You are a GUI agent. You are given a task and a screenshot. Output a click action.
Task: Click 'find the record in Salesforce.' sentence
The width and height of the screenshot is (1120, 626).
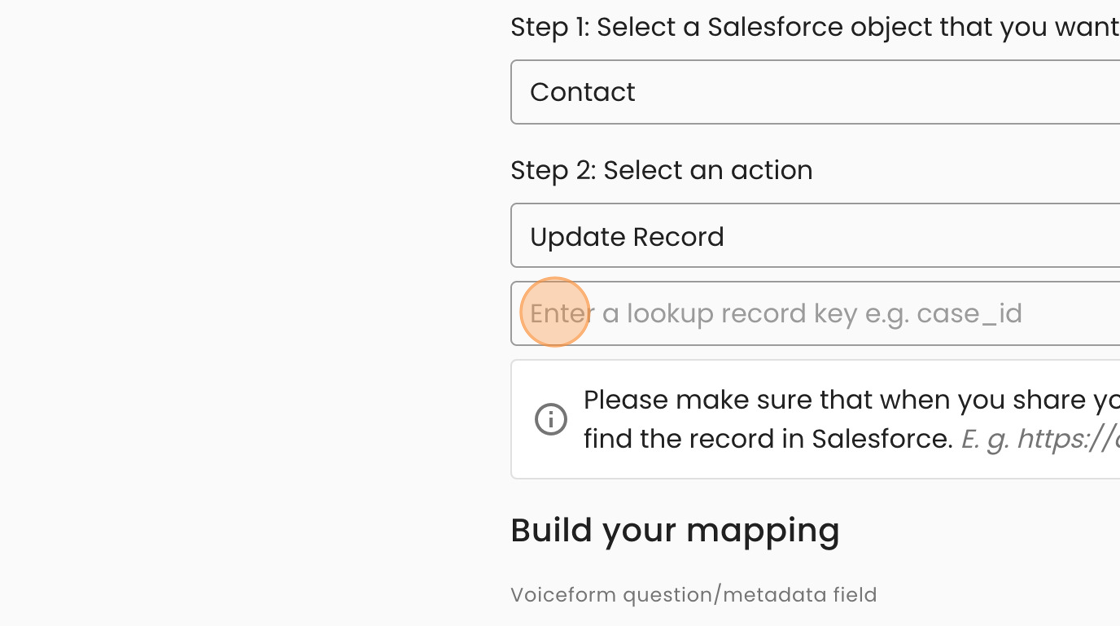pyautogui.click(x=768, y=438)
